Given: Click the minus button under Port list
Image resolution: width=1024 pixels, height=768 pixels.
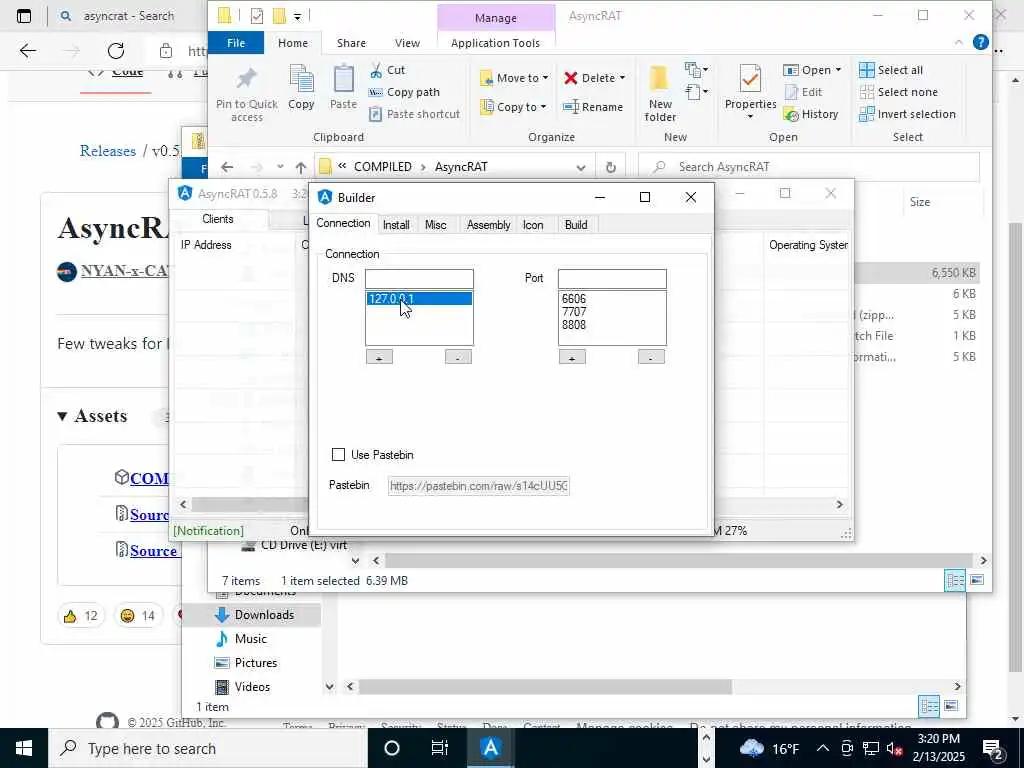Looking at the screenshot, I should tap(651, 357).
